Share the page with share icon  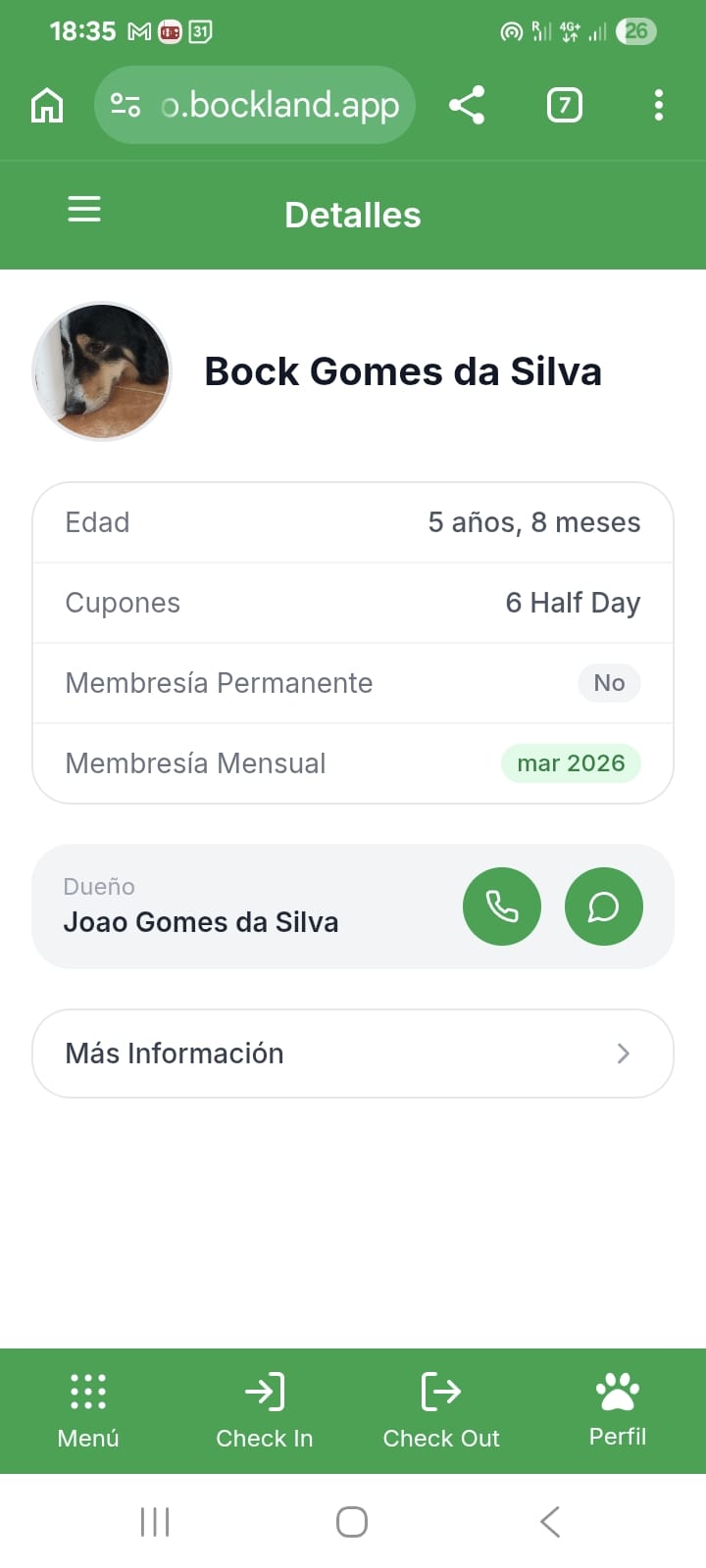click(x=467, y=105)
